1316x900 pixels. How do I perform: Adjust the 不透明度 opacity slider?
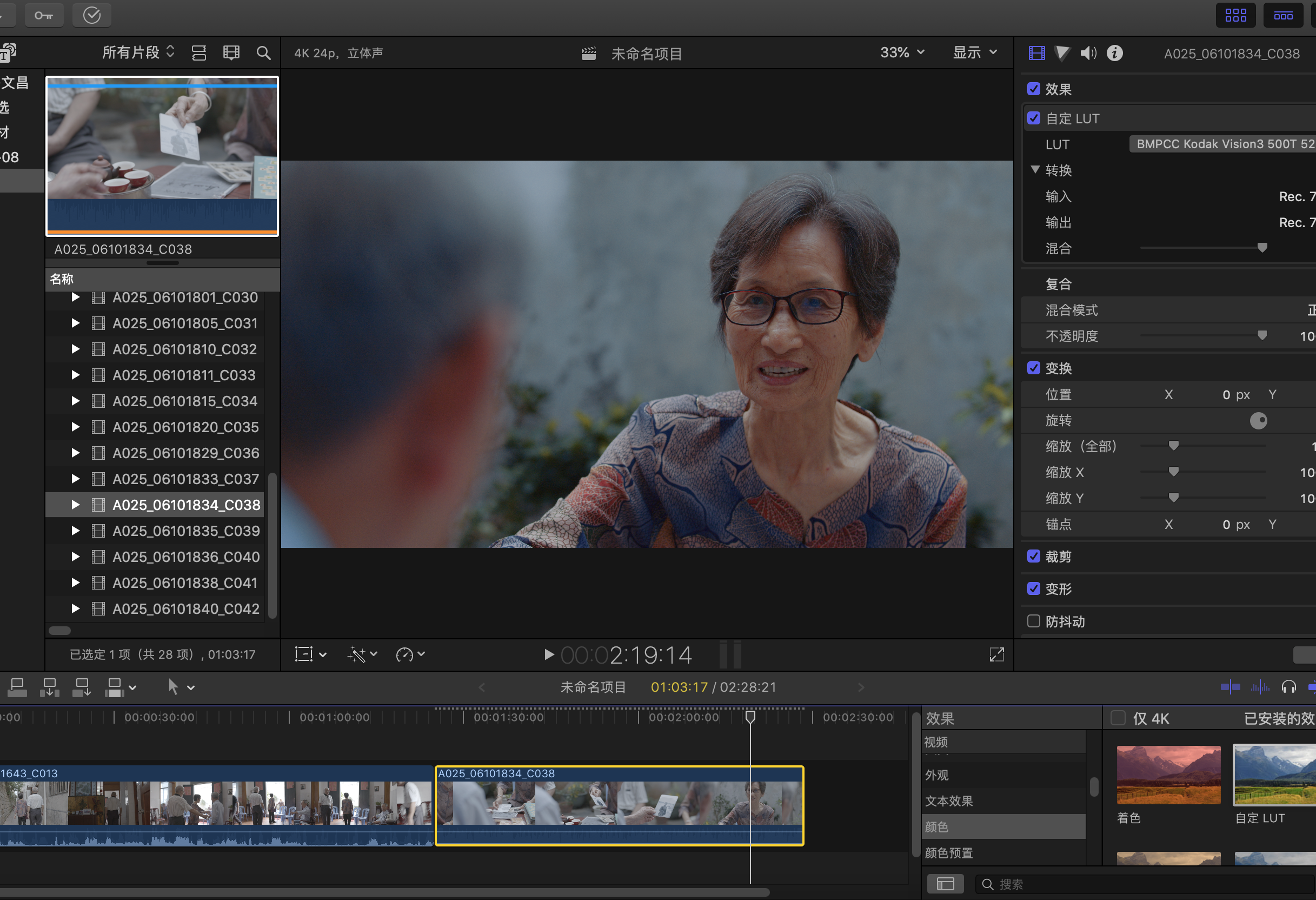pos(1262,335)
